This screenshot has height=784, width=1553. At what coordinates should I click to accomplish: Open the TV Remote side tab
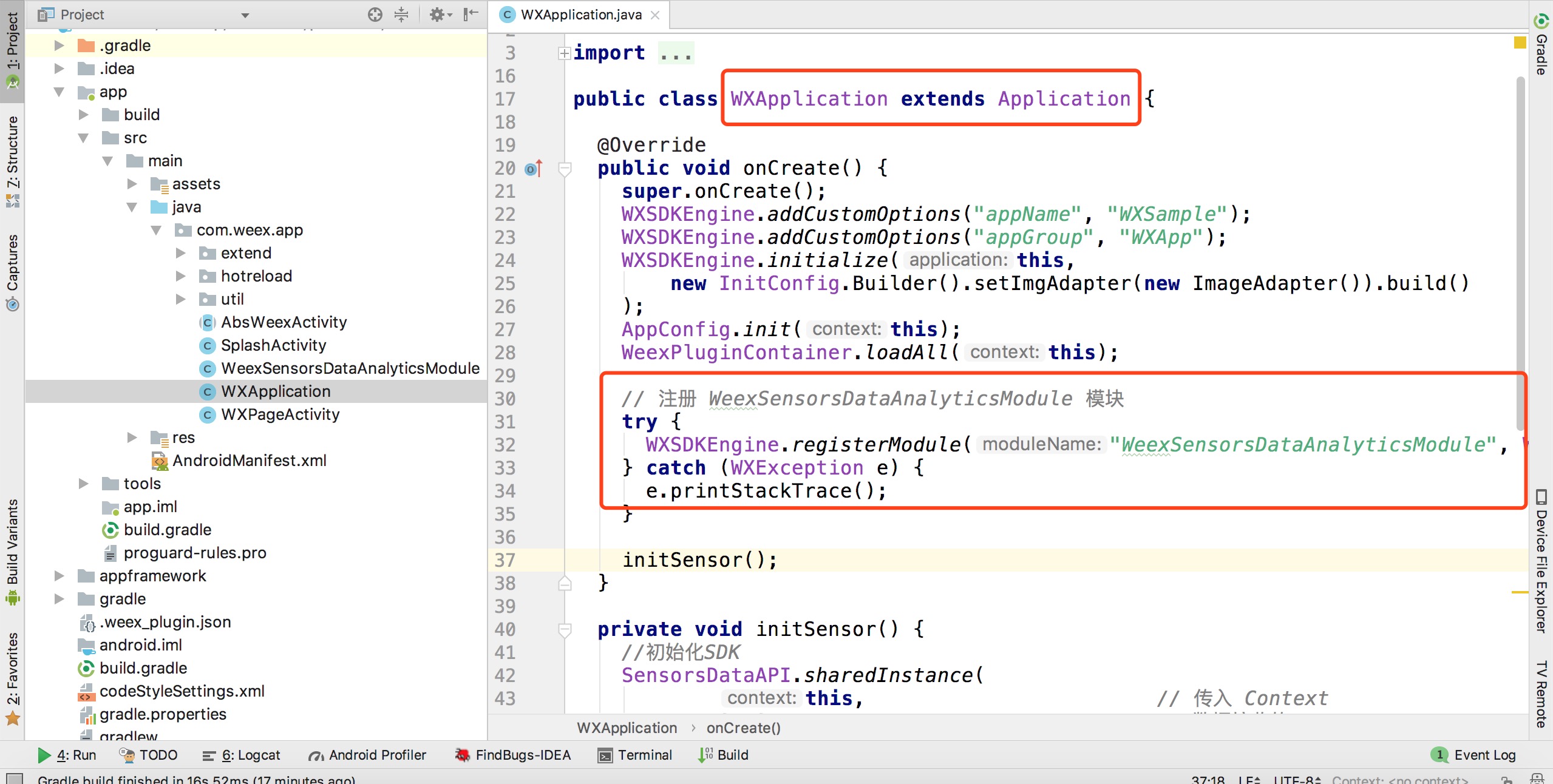[x=1541, y=694]
